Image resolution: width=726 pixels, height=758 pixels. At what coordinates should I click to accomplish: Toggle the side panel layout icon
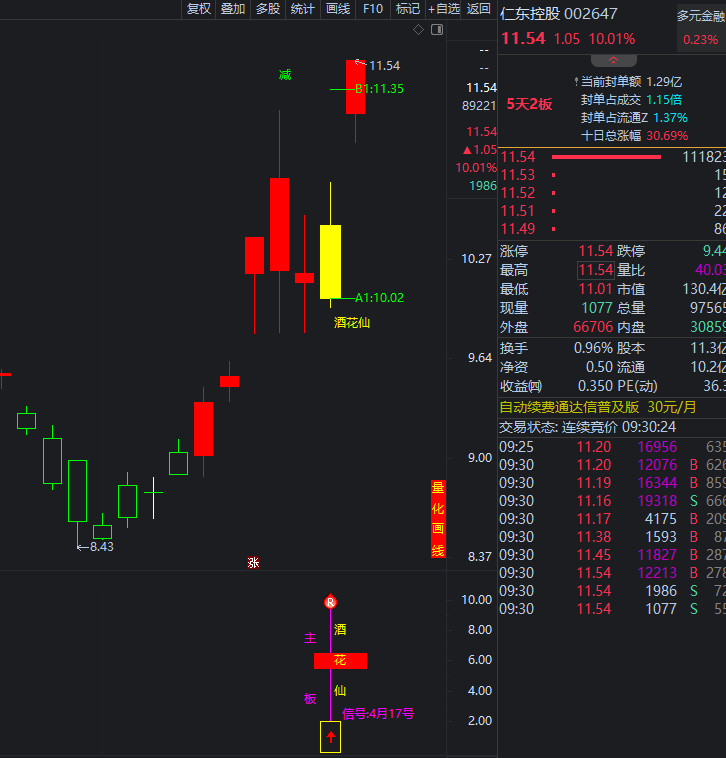436,30
